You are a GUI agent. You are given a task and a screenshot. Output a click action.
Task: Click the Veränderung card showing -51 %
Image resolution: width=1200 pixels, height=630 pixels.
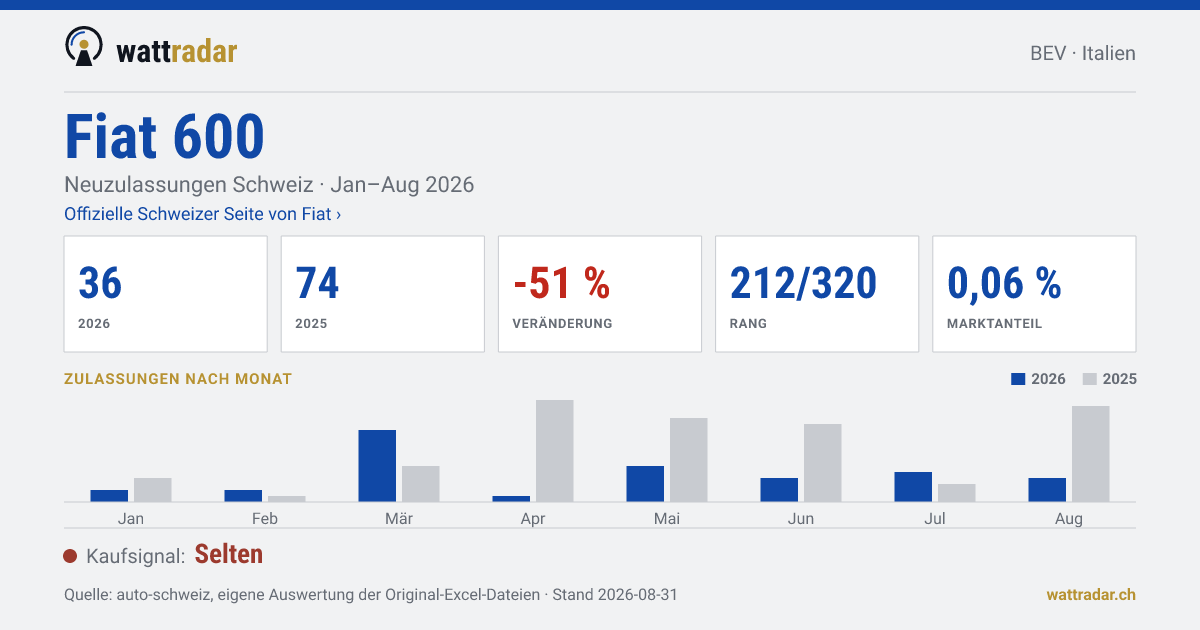point(600,294)
